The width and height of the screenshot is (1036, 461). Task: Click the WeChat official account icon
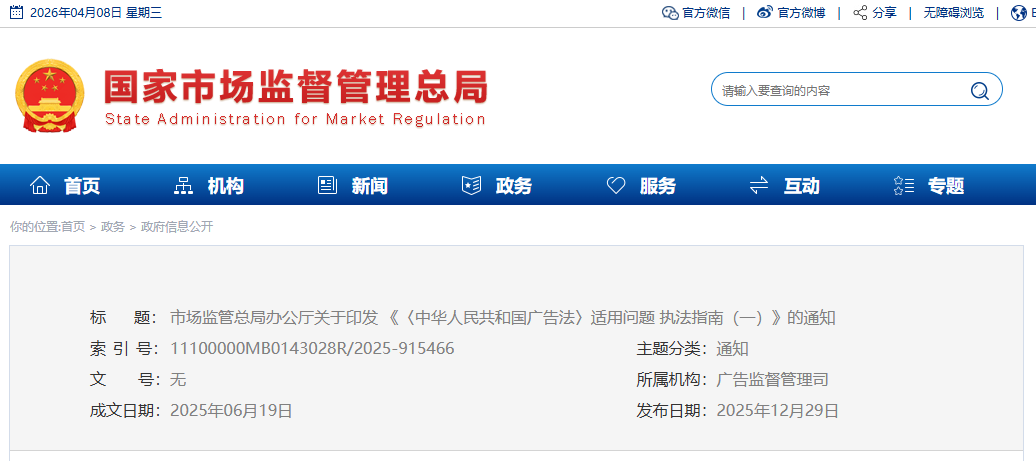(670, 13)
